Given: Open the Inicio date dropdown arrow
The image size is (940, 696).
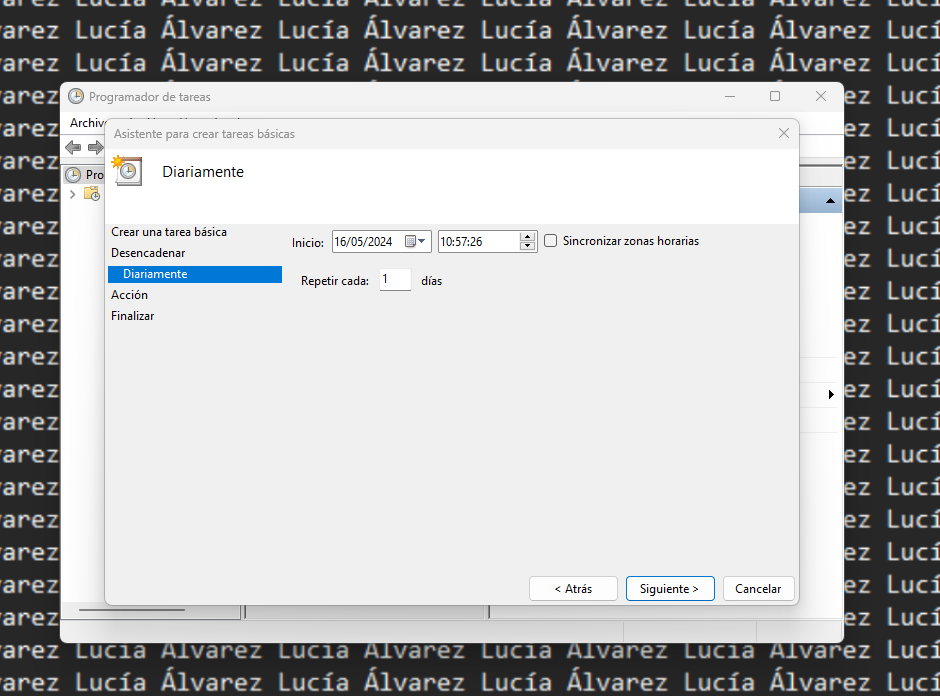Looking at the screenshot, I should pyautogui.click(x=423, y=241).
